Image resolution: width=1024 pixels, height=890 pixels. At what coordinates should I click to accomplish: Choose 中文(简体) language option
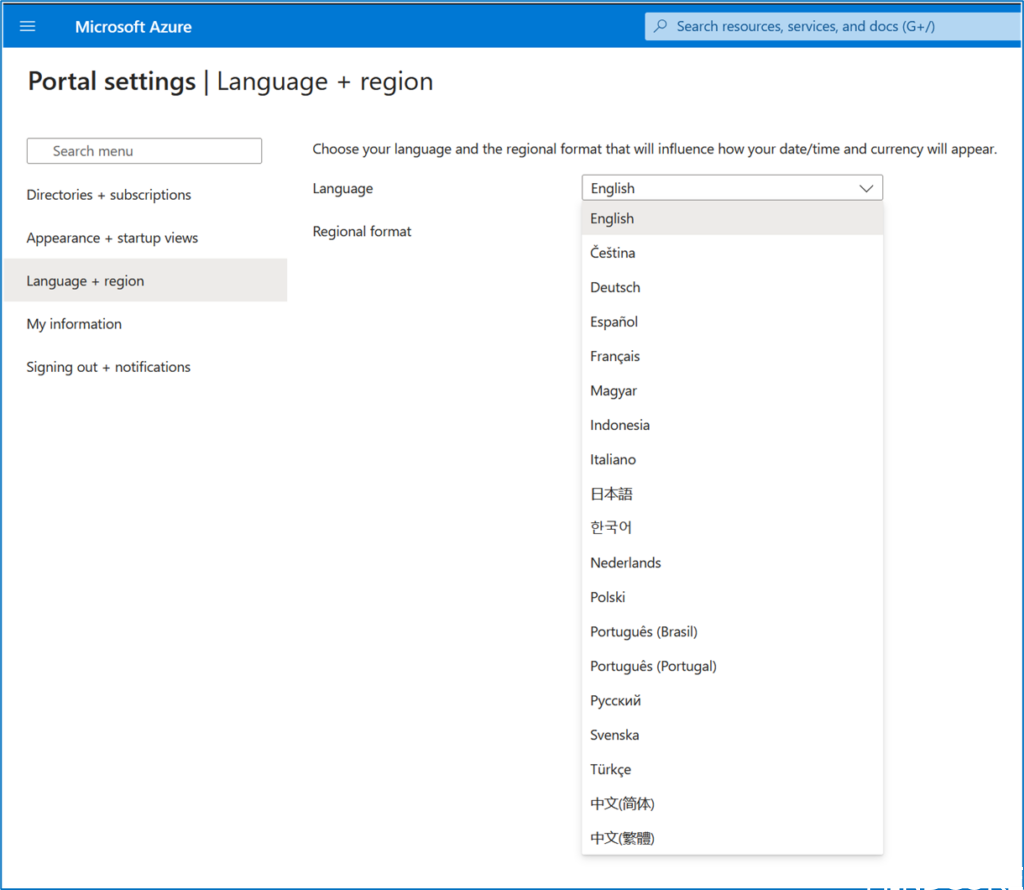pos(622,804)
